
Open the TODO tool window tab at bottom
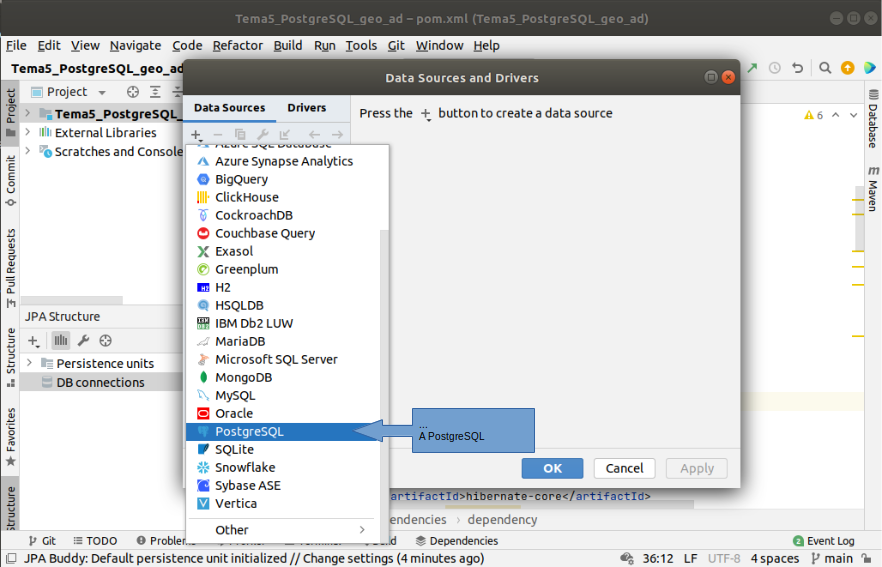coord(95,541)
